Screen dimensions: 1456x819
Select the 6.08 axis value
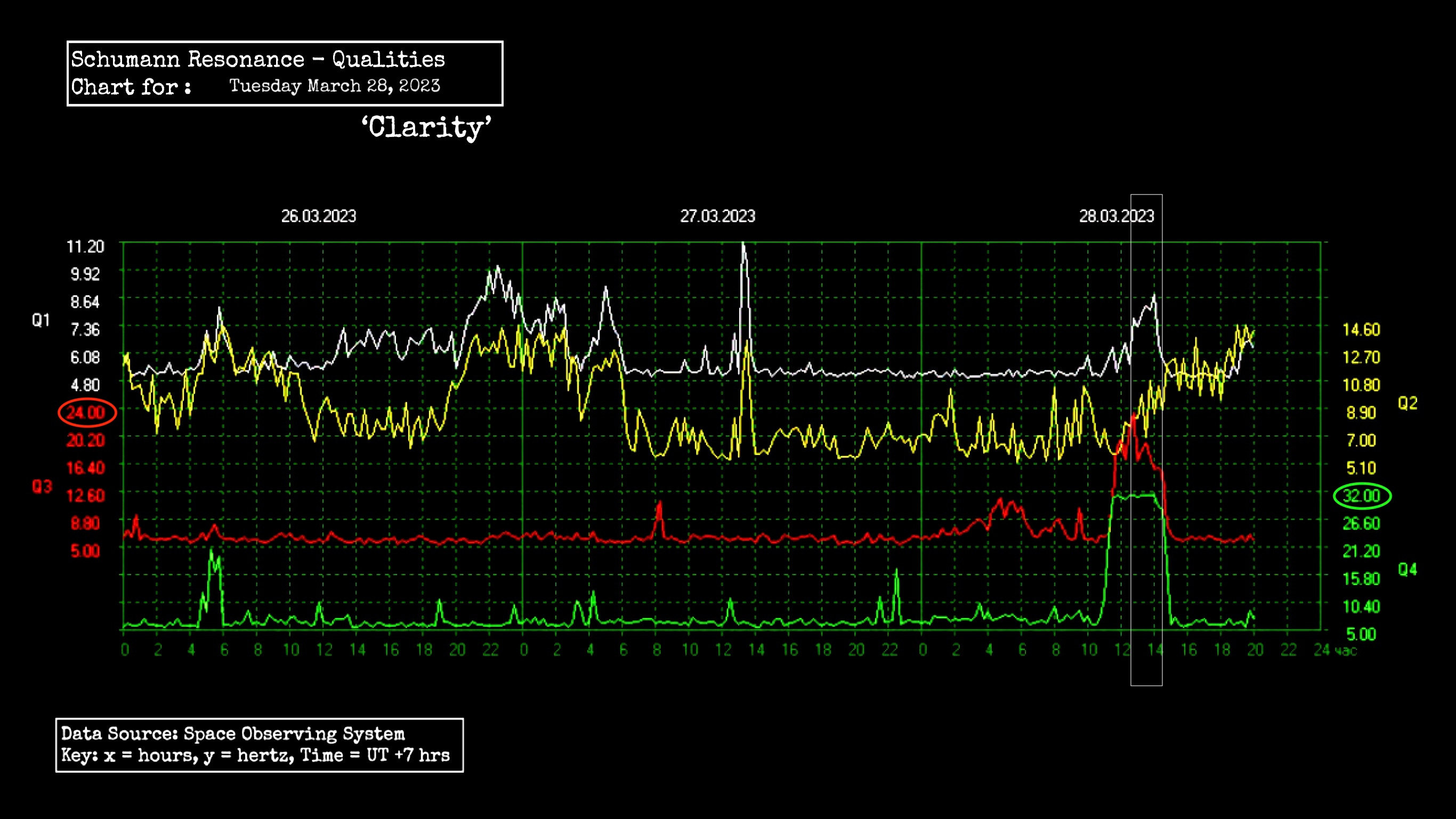pos(85,357)
